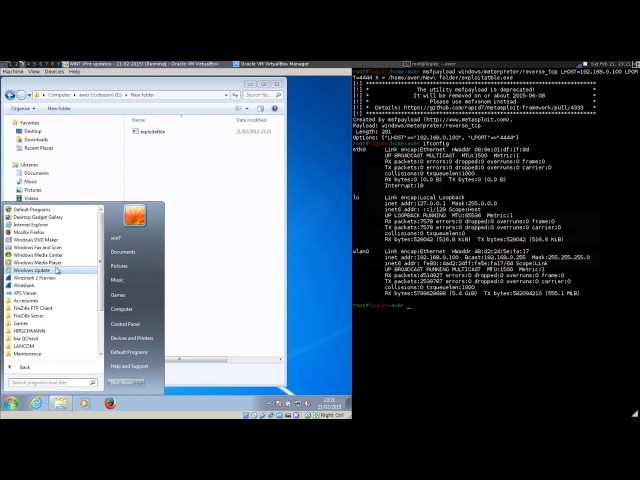Open the address bar history dropdown
Screen dimensions: 640x480
coord(226,95)
